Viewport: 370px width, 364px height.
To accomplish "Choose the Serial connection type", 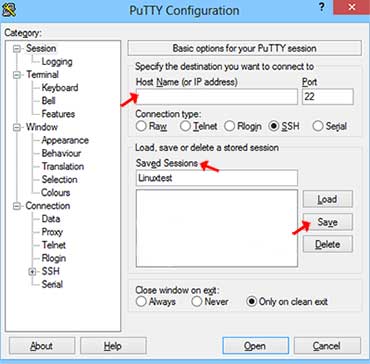I will [x=318, y=126].
